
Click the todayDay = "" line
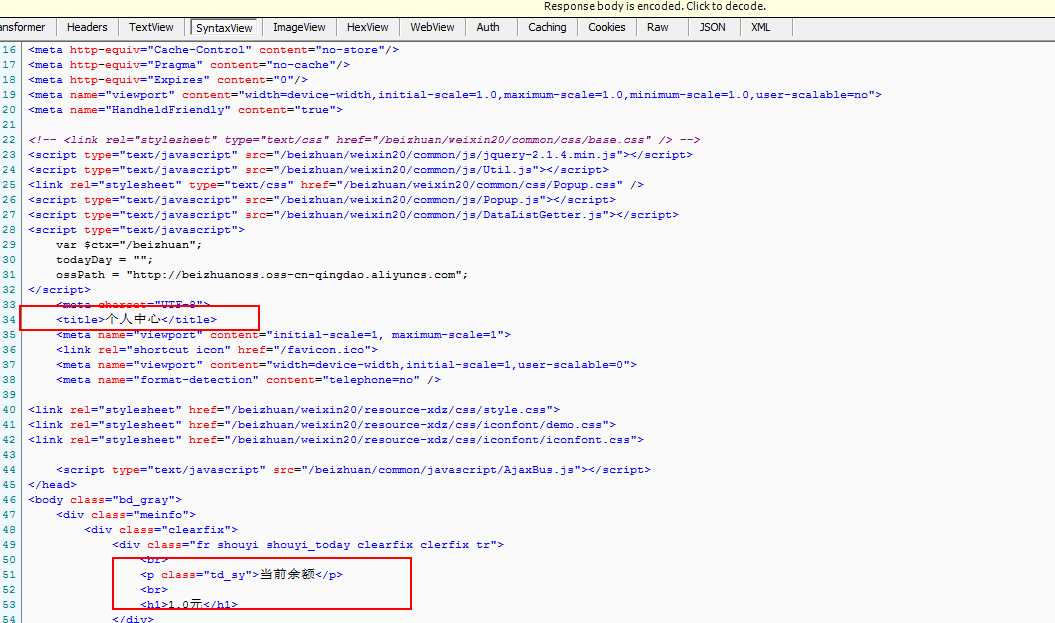coord(104,260)
